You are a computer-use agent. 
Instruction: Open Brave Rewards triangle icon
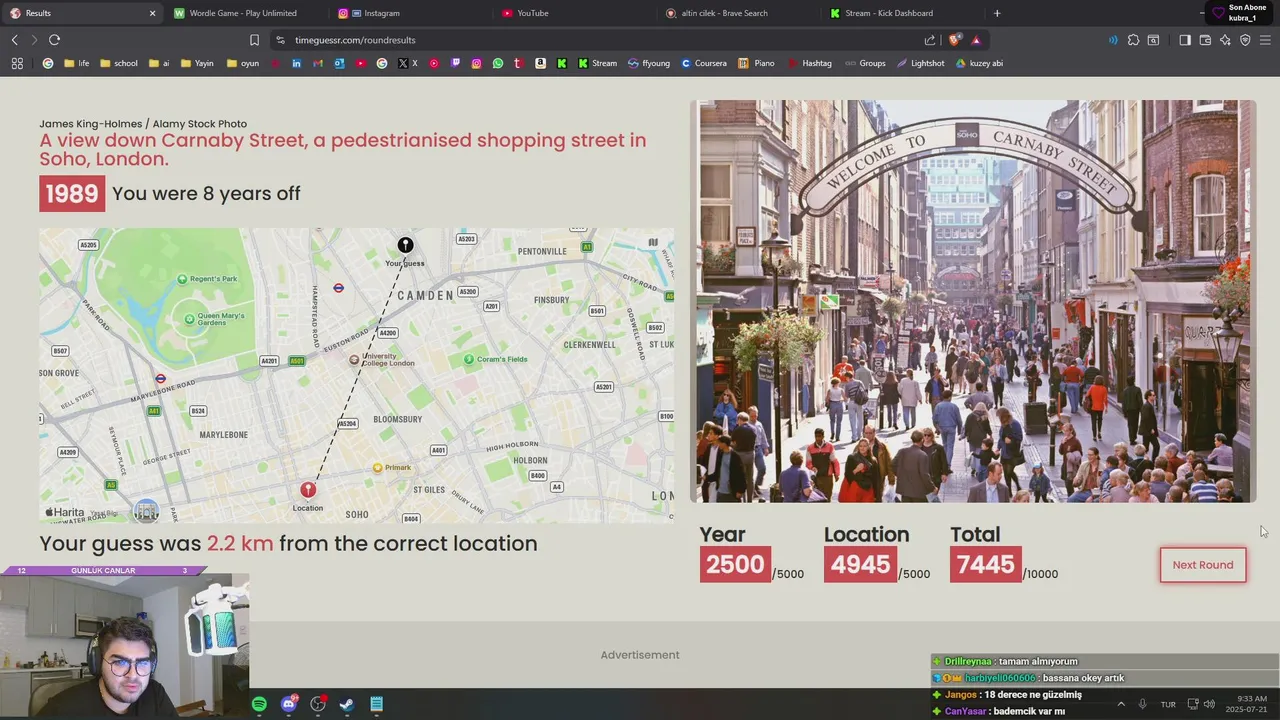coord(976,40)
